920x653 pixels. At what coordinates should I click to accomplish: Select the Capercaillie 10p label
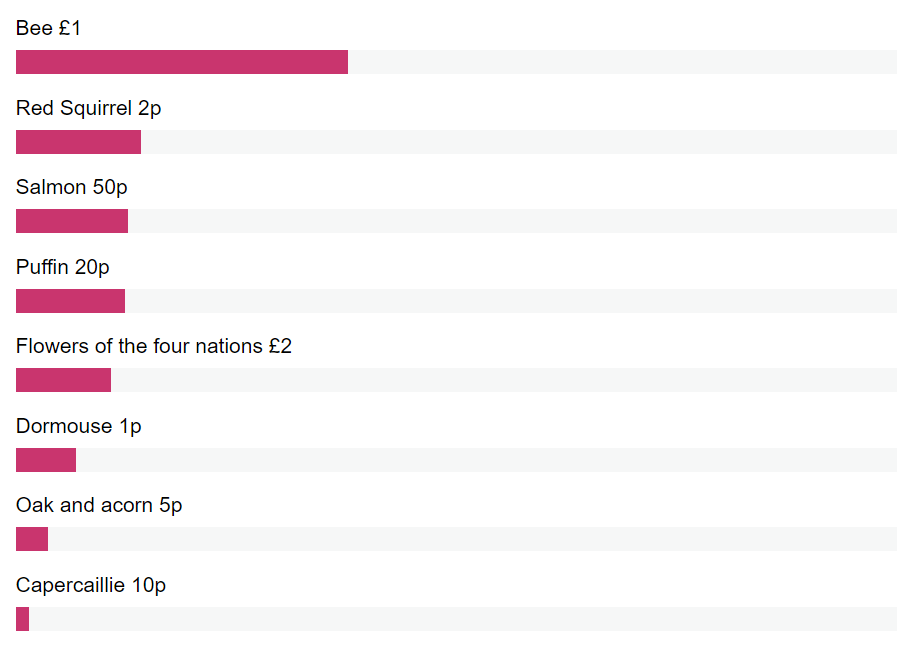pos(91,586)
